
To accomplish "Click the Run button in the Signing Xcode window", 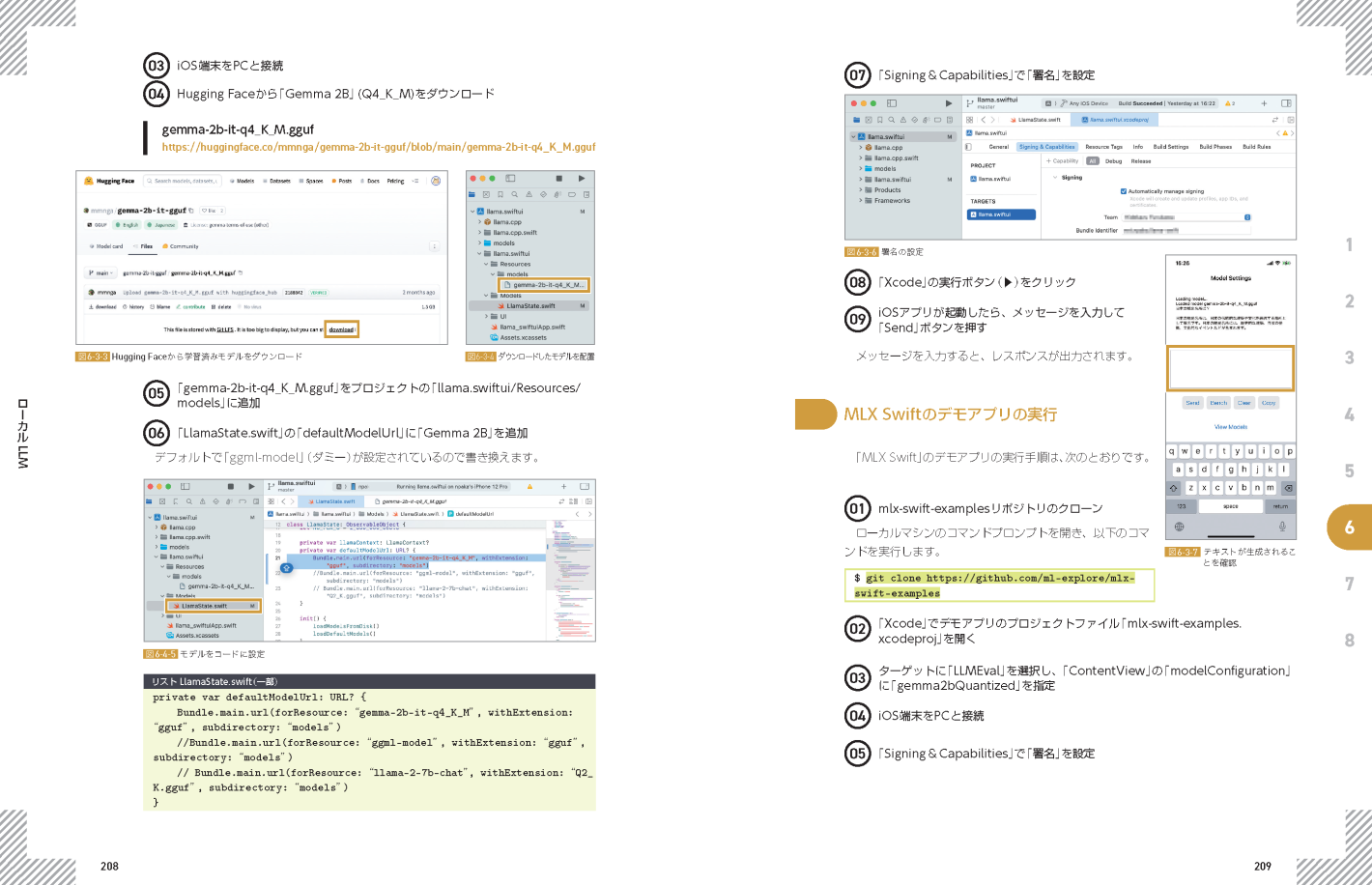I will [x=949, y=103].
